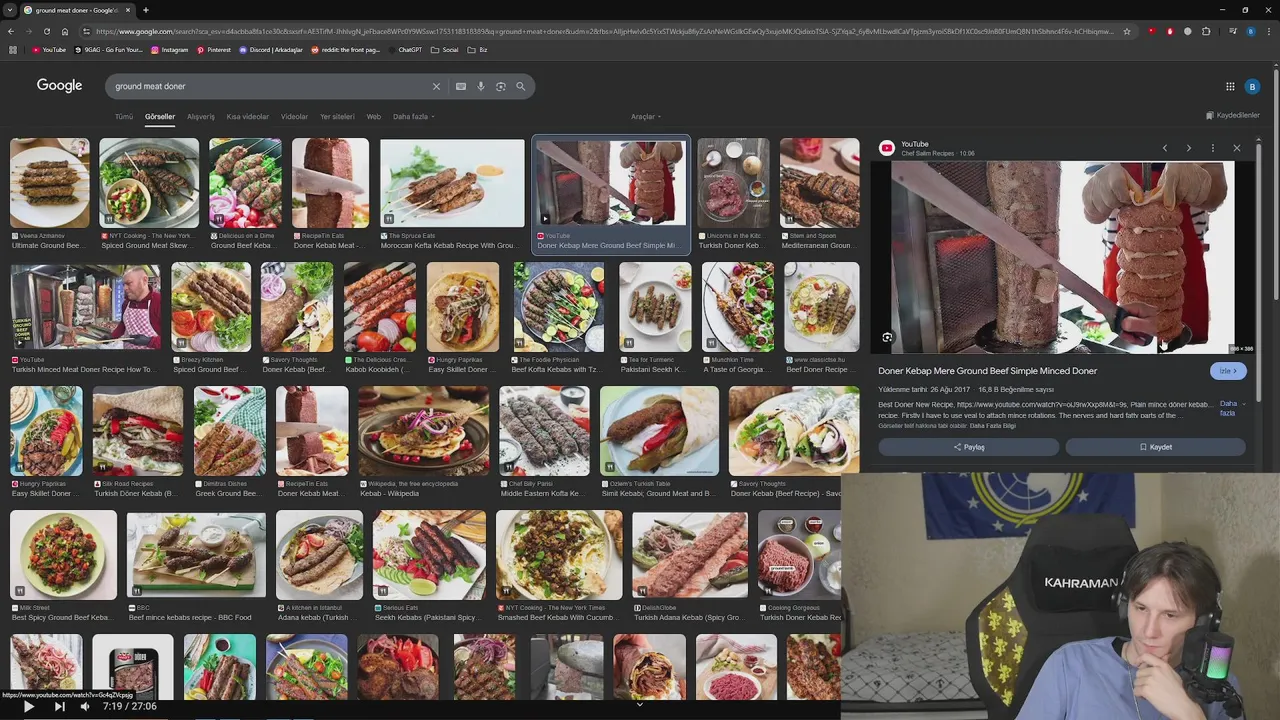Switch to the Web tab
This screenshot has height=720, width=1280.
373,117
